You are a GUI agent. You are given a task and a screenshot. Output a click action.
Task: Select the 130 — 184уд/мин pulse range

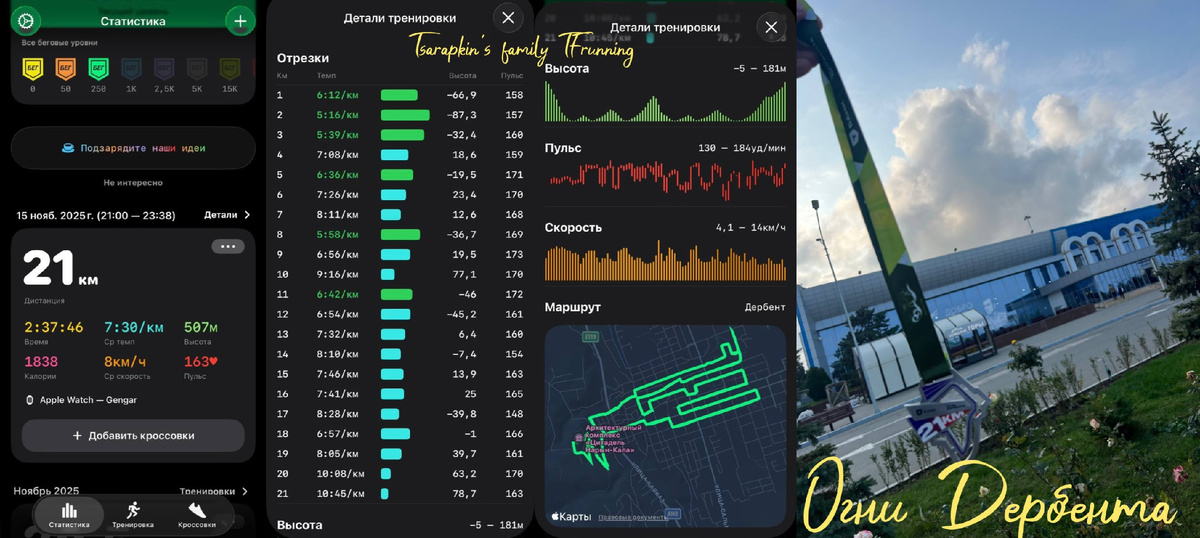tap(741, 148)
